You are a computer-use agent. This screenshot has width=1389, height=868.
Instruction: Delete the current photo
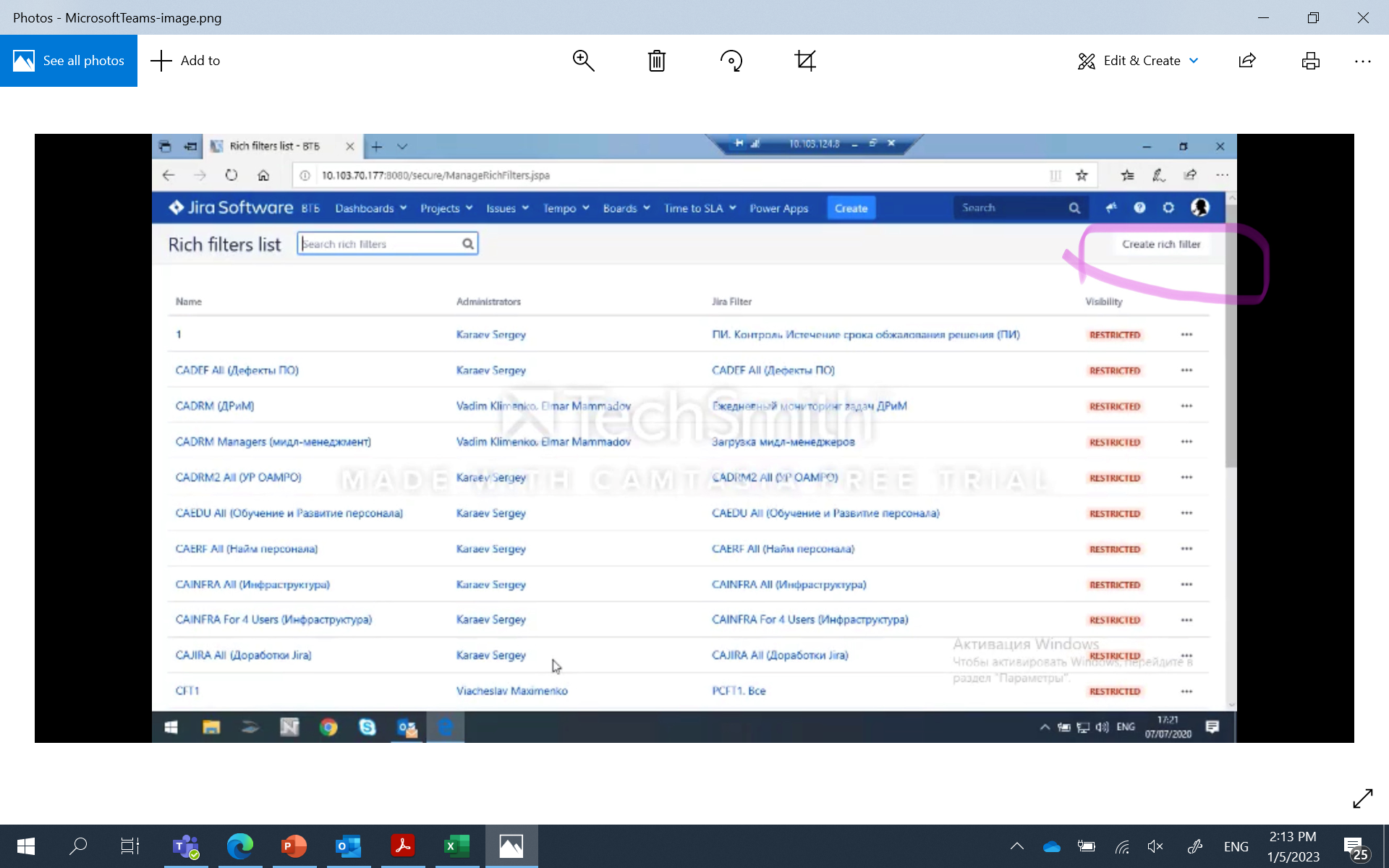657,61
